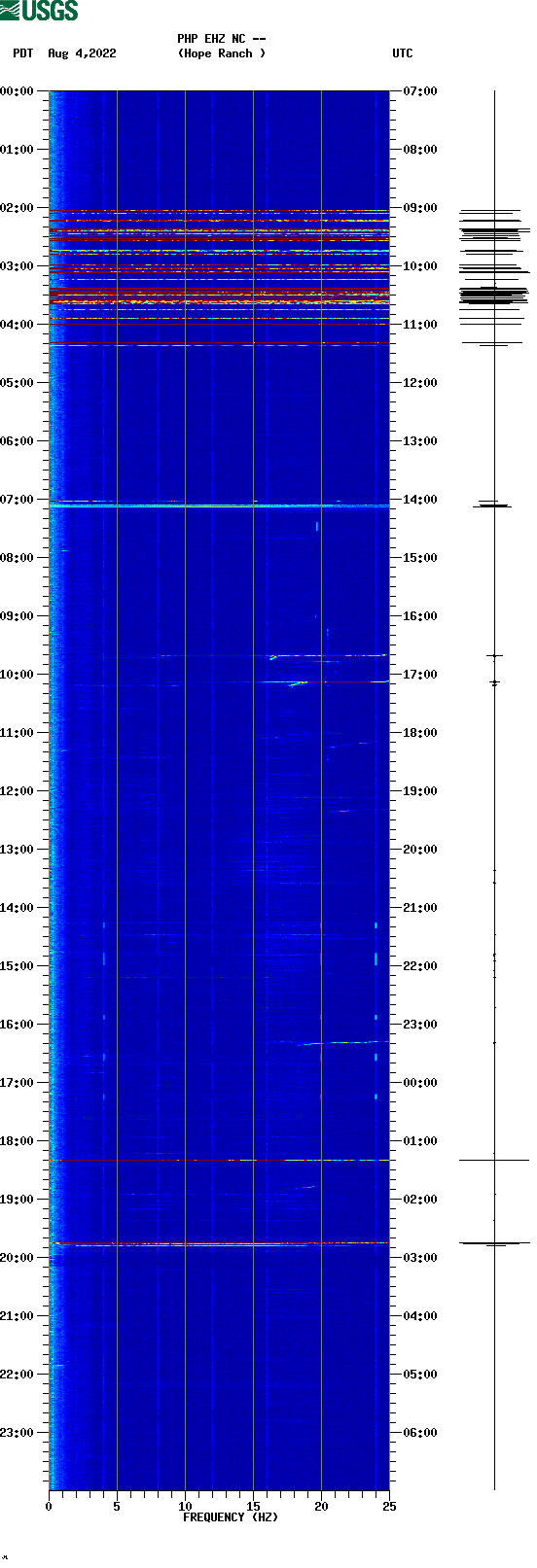Image resolution: width=537 pixels, height=1568 pixels.
Task: Click the 'UTC' timezone label
Action: pos(403,53)
